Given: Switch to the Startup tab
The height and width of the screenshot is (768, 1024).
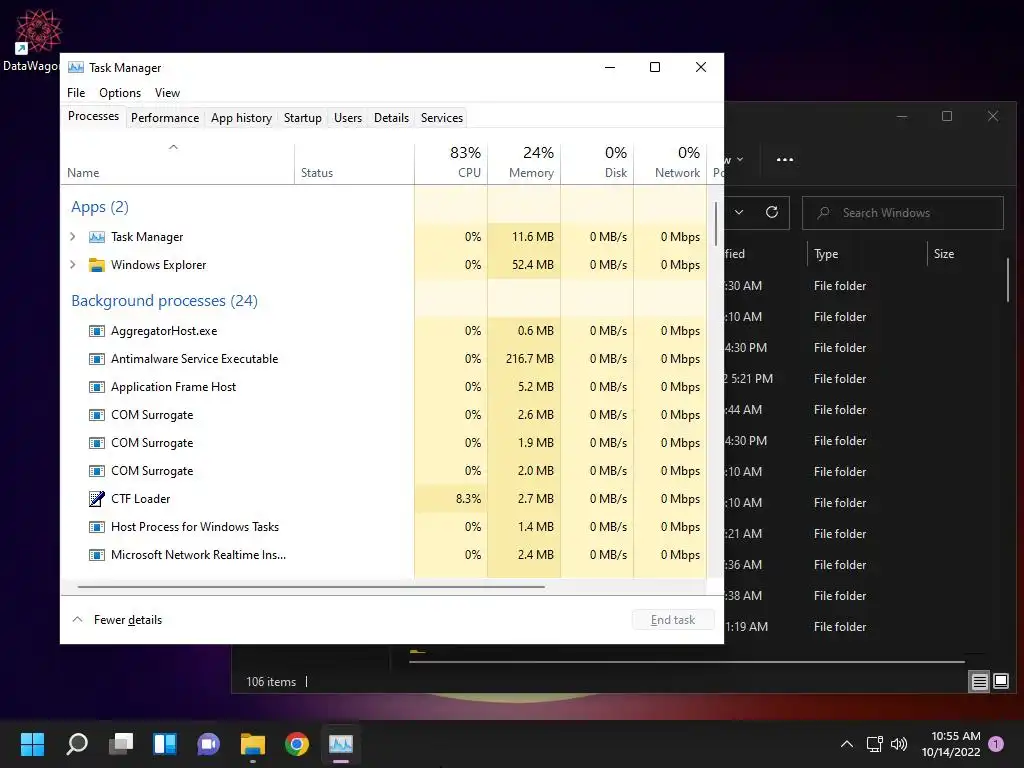Looking at the screenshot, I should tap(302, 118).
